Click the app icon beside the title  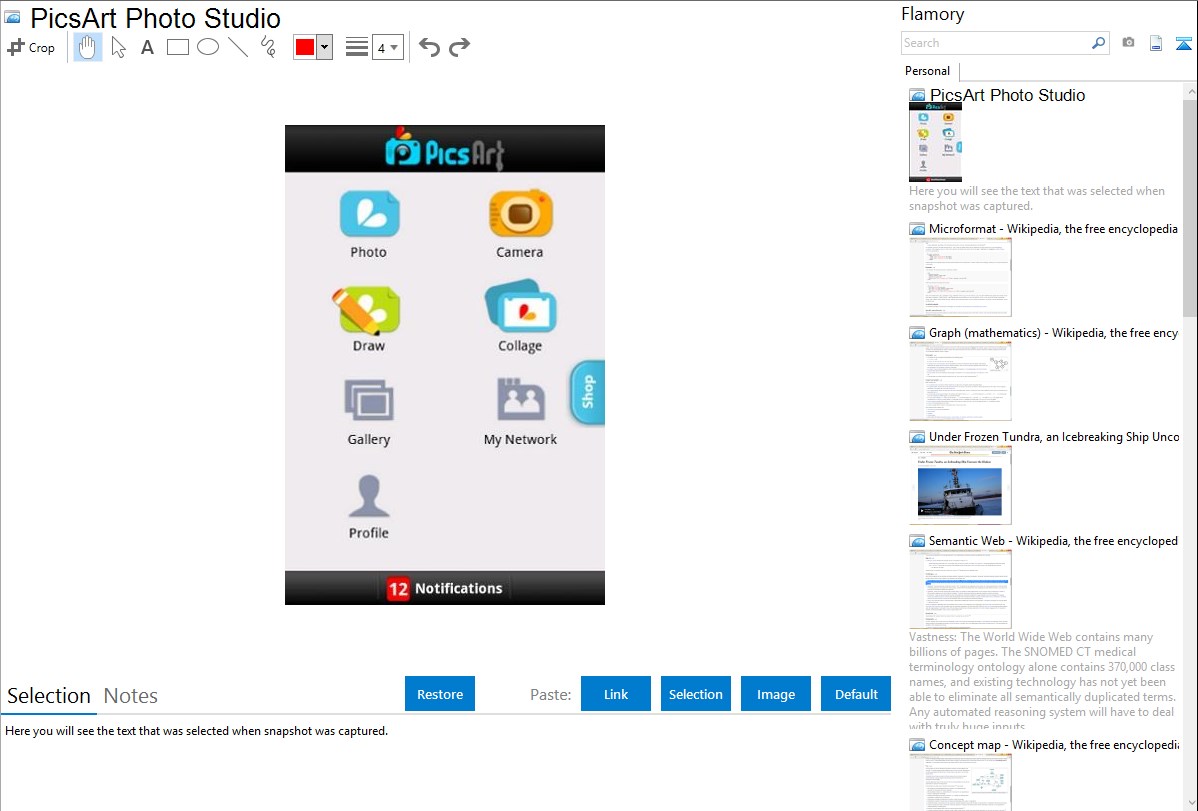coord(13,17)
